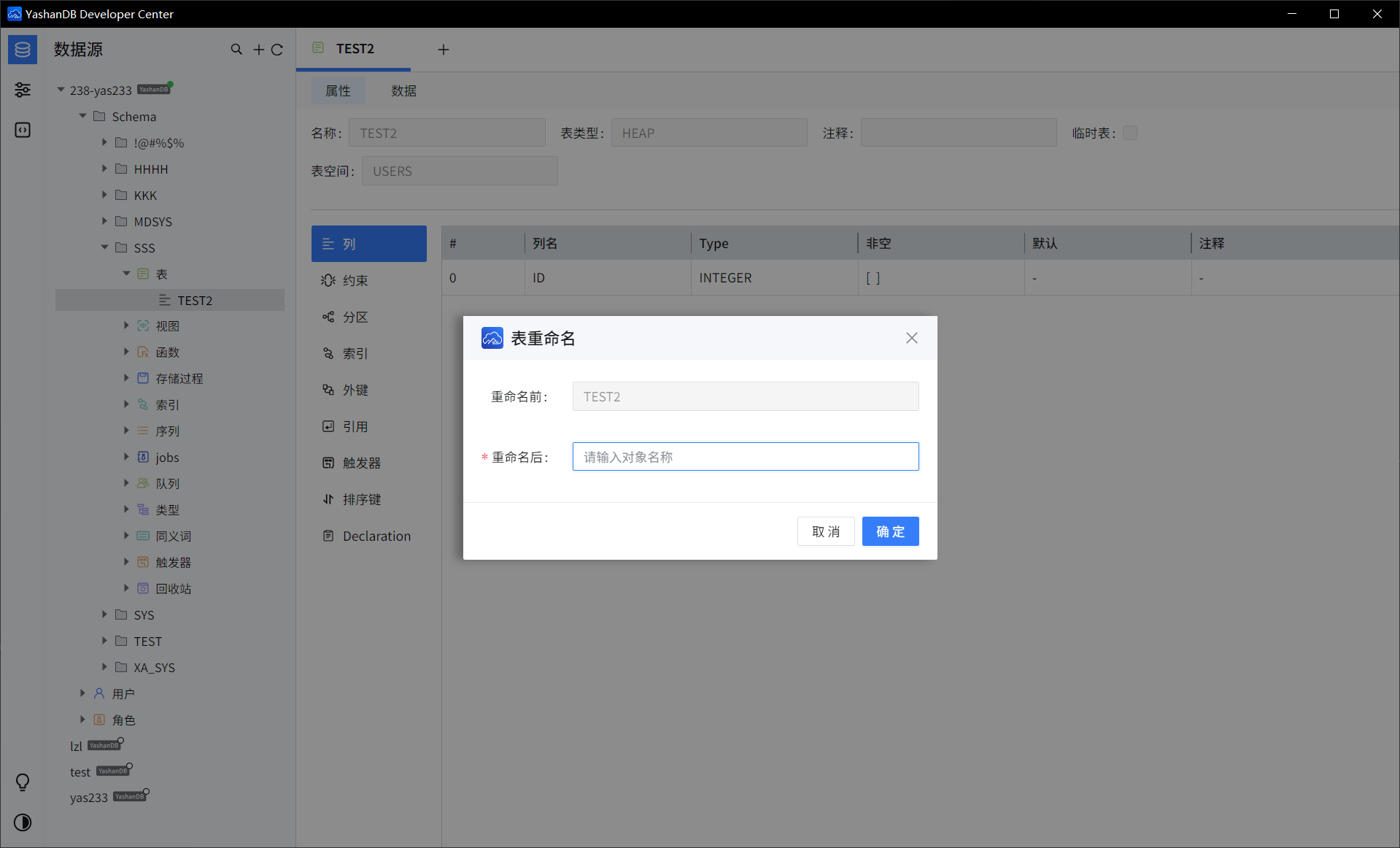
Task: Collapse the 表 tables node
Action: click(127, 274)
